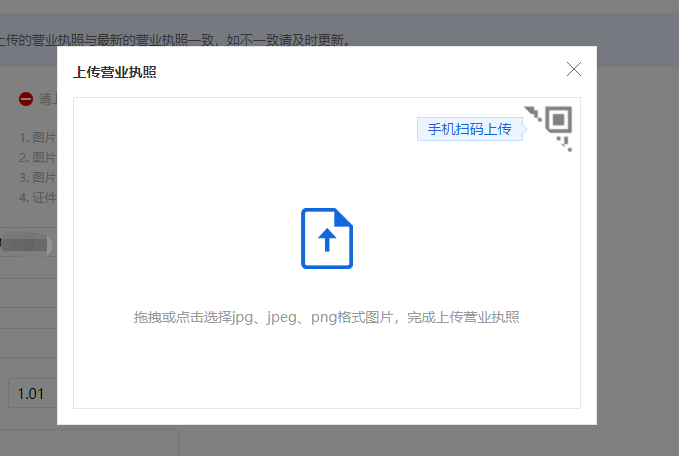The width and height of the screenshot is (679, 456).
Task: Click the jpg、jpeg、png upload hint text
Action: [x=326, y=317]
